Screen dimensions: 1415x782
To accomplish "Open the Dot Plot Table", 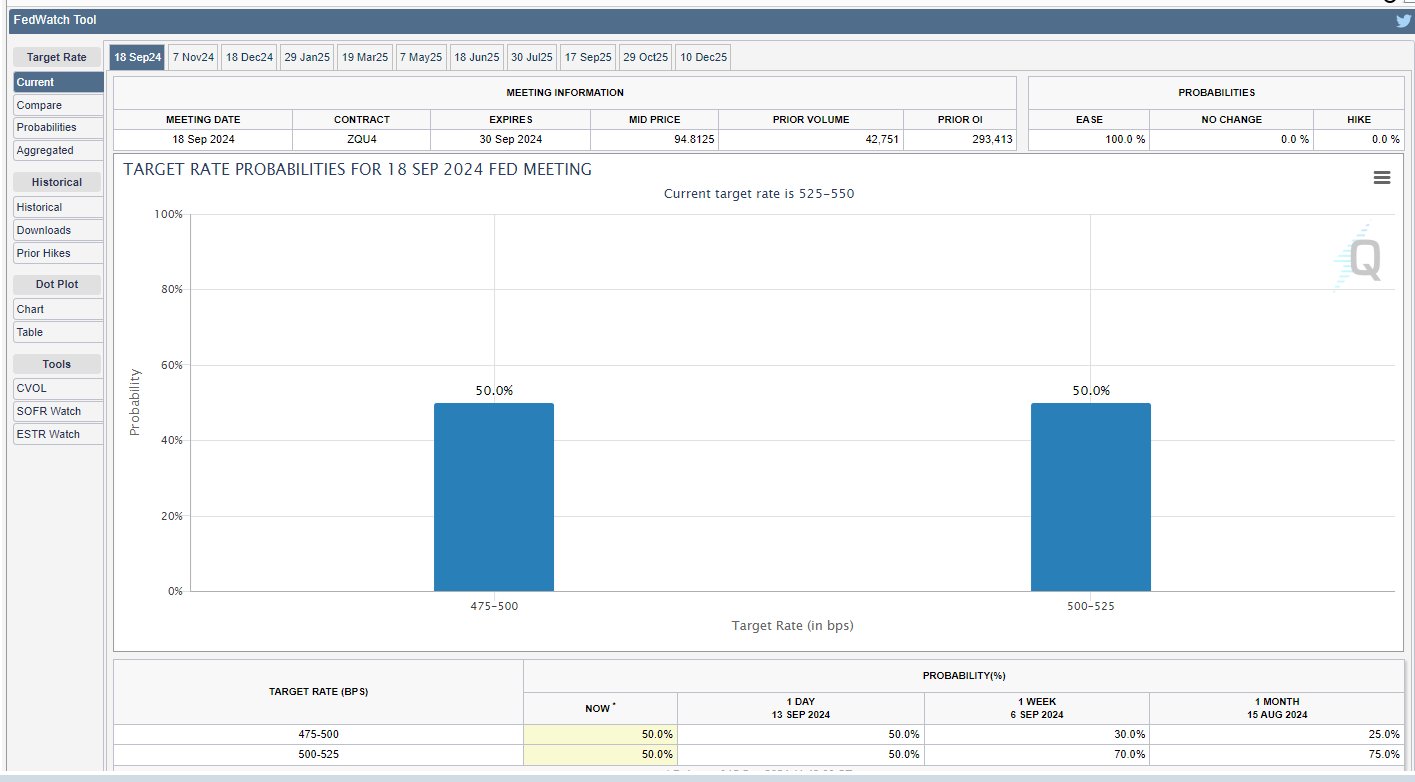I will 58,333.
